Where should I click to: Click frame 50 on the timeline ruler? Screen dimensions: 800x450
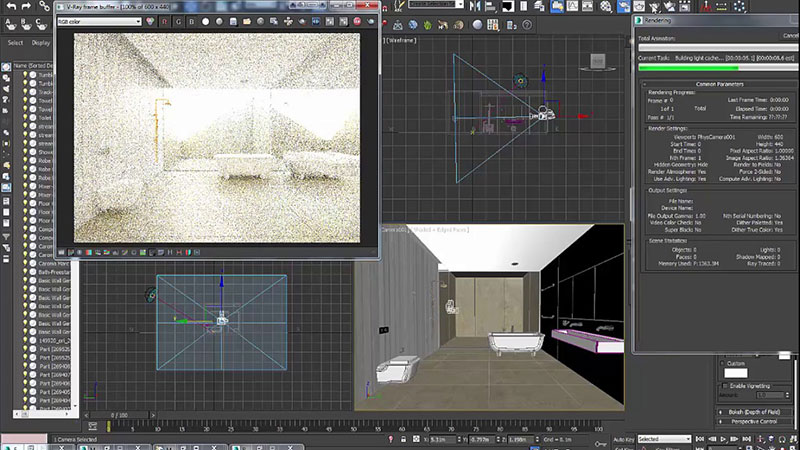[353, 427]
